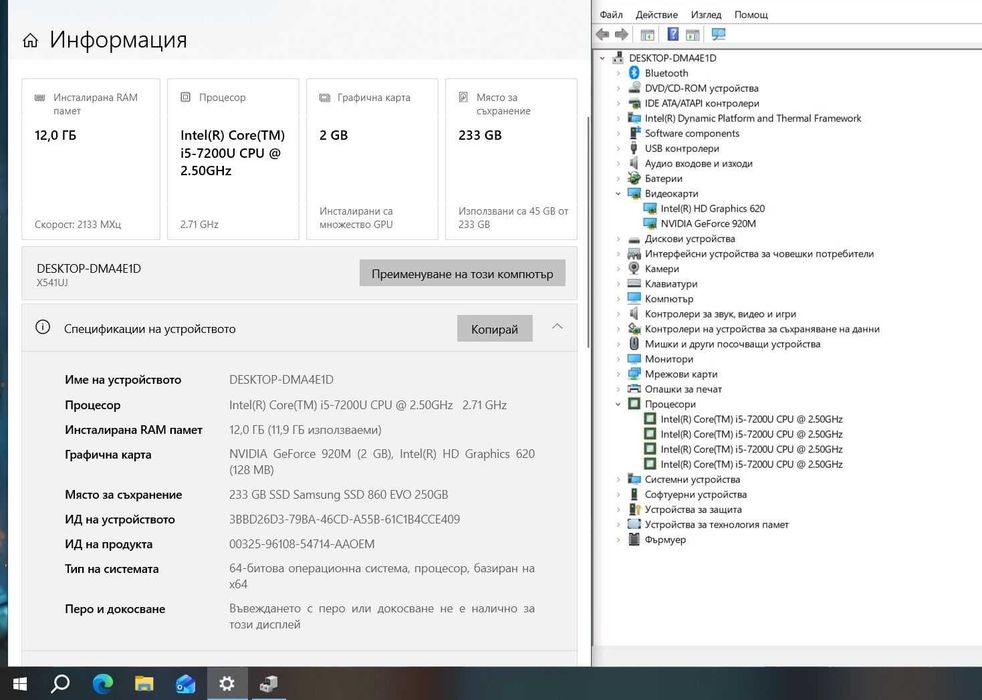
Task: Open the Изглед menu
Action: pos(706,14)
